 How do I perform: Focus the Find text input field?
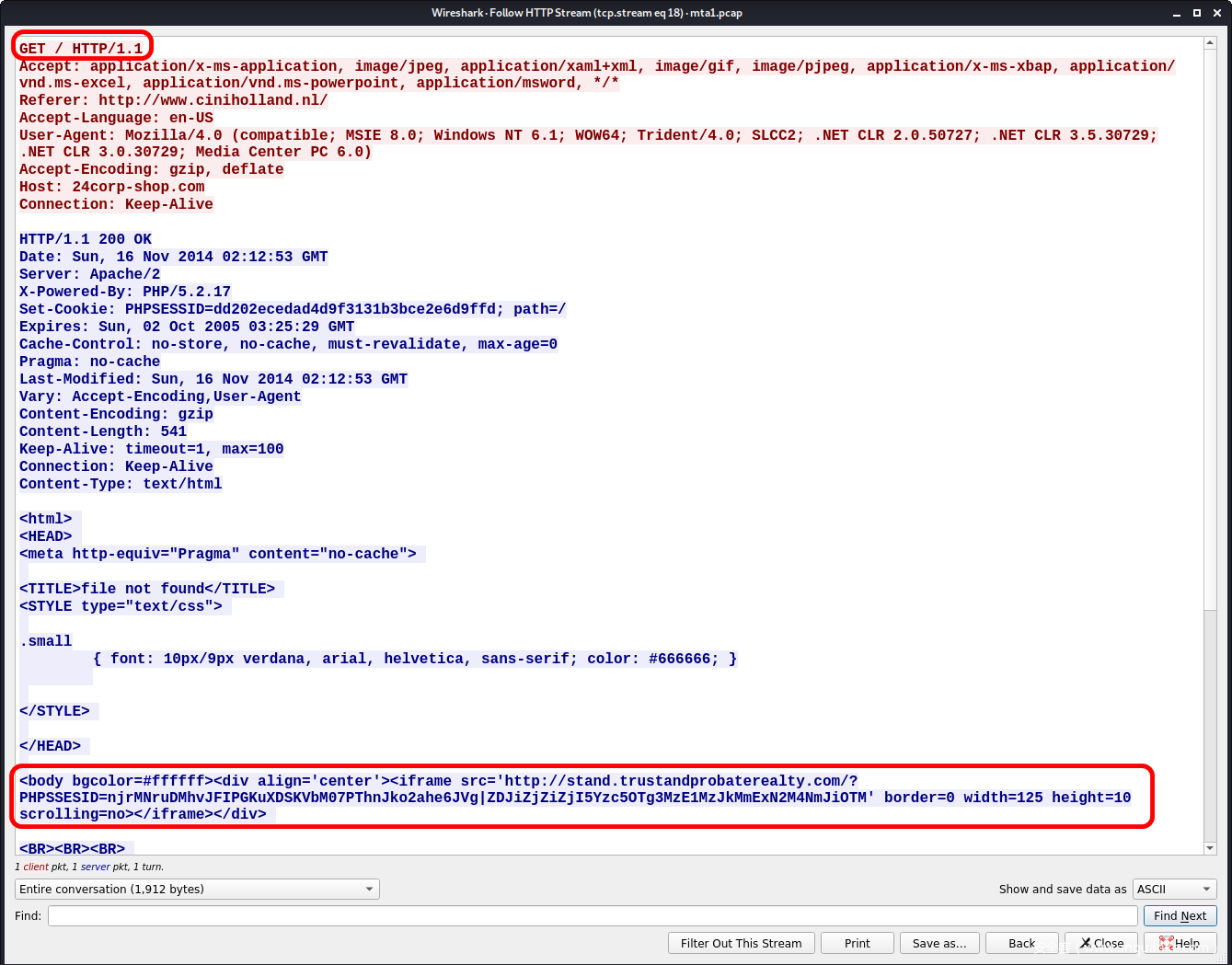point(593,915)
